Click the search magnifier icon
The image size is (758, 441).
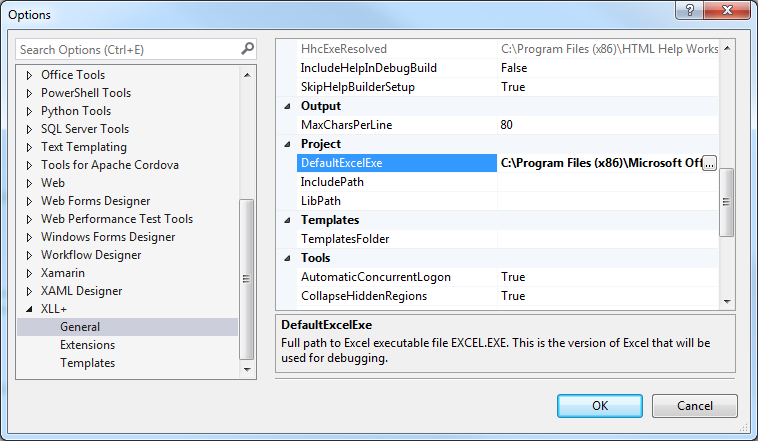247,49
